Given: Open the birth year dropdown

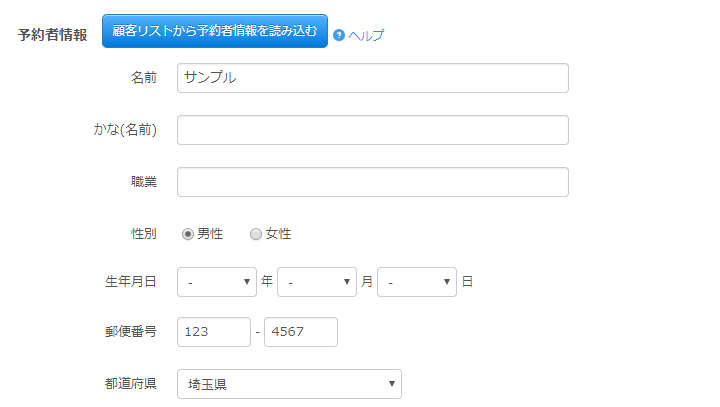Looking at the screenshot, I should [217, 282].
